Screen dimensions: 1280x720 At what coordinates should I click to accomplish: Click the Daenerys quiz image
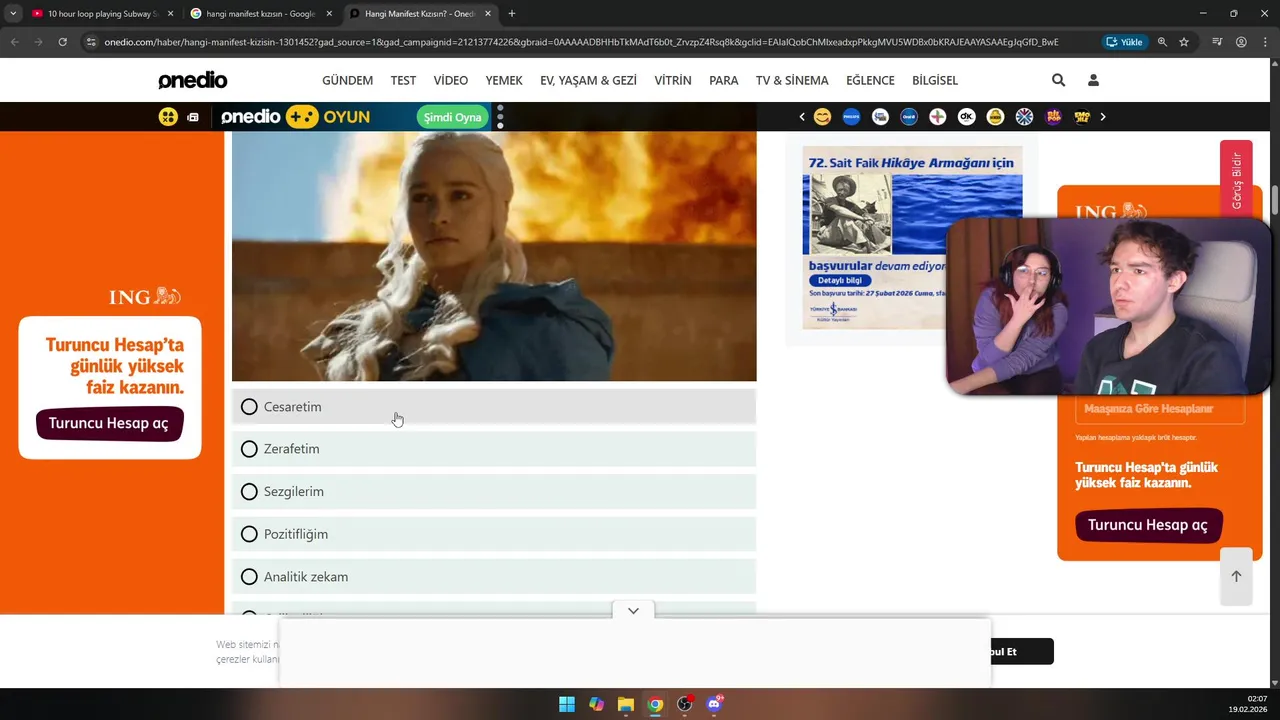494,256
